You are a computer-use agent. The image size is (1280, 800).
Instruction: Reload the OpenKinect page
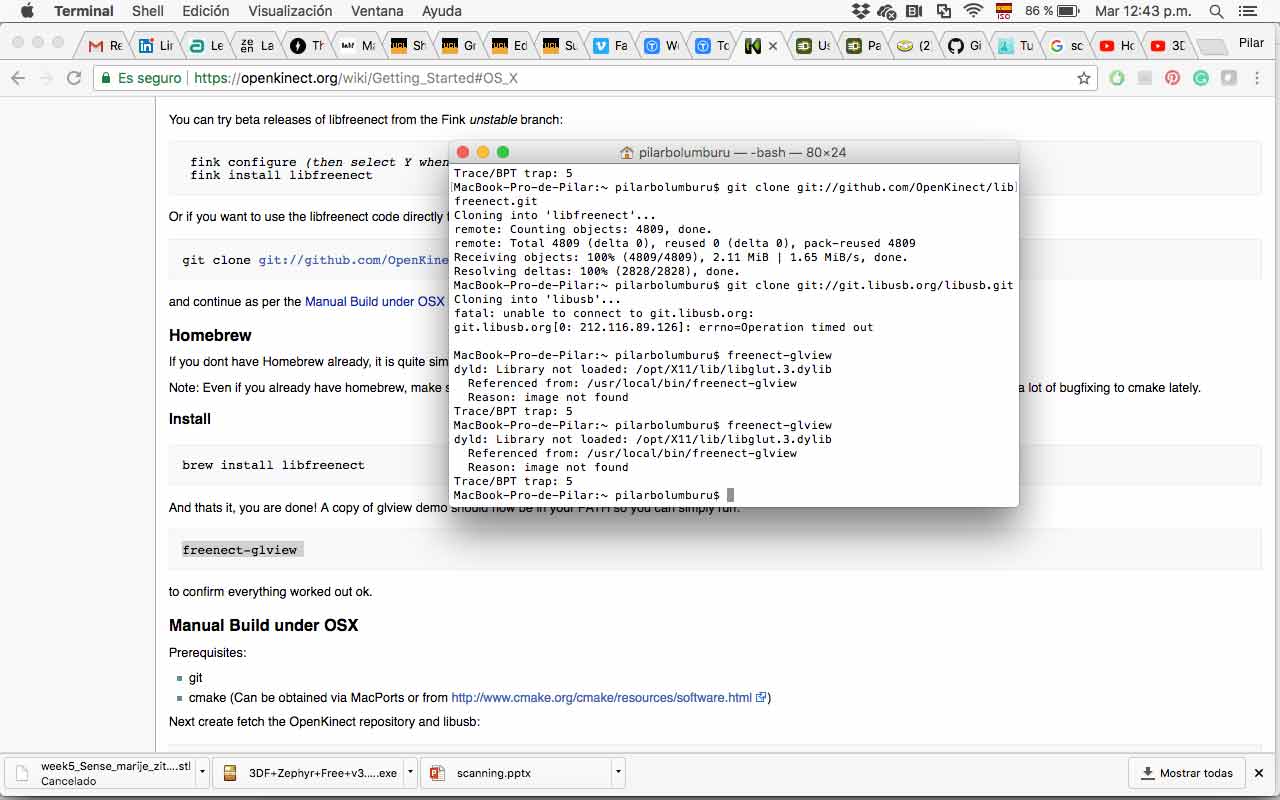tap(74, 78)
